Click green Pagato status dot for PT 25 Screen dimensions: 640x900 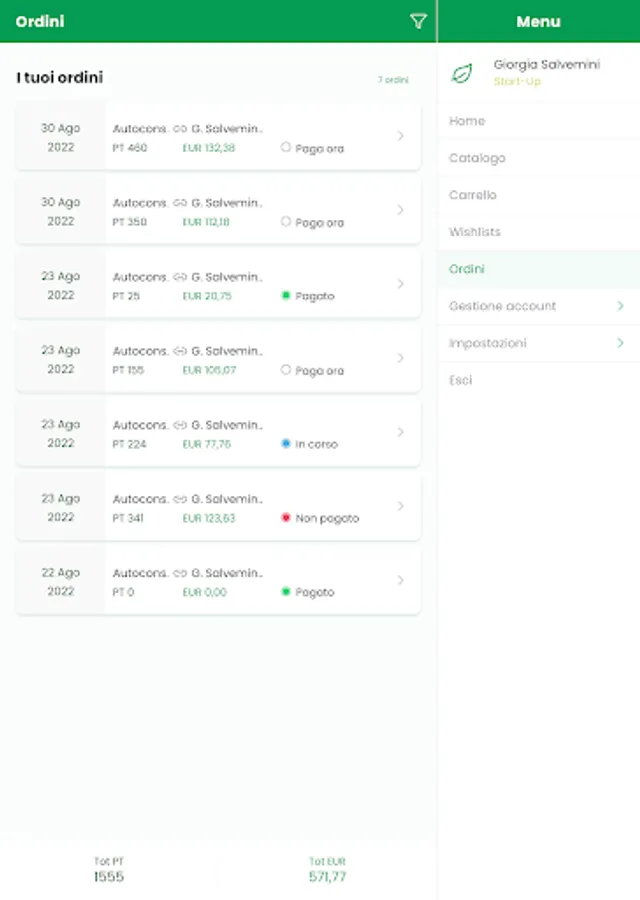click(286, 296)
